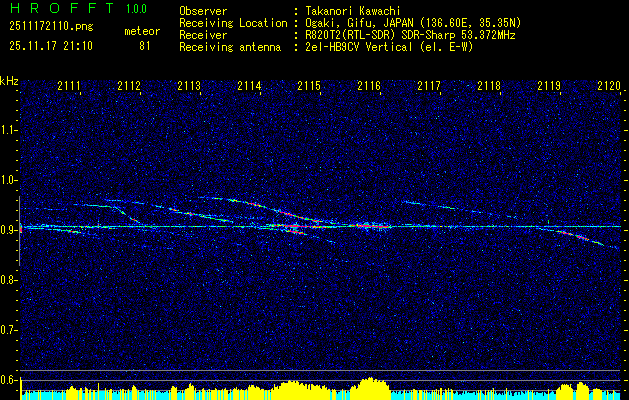Click time marker 2120
Screen dimensions: 629x400
click(x=609, y=86)
